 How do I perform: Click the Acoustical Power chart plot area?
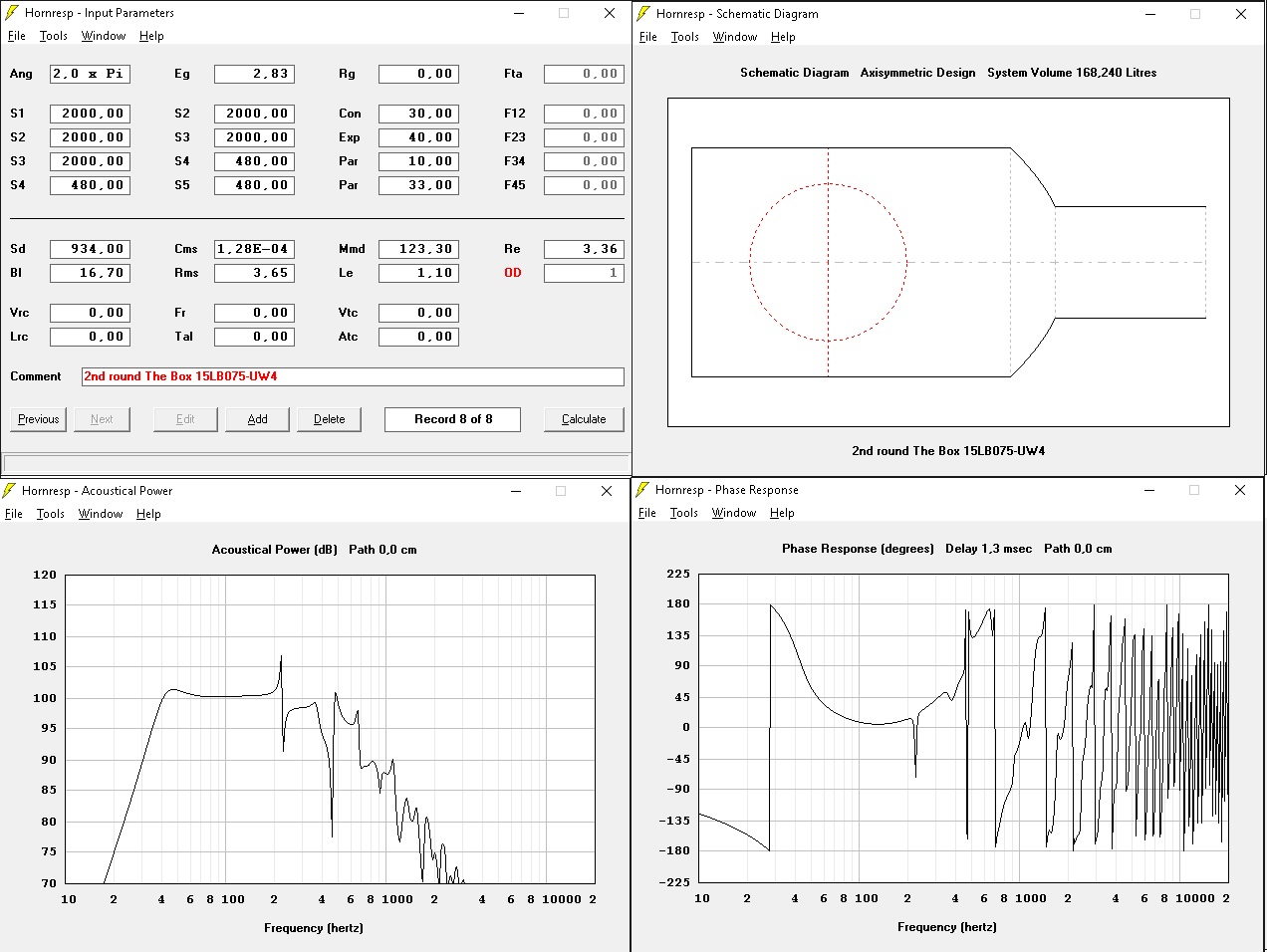tap(330, 729)
